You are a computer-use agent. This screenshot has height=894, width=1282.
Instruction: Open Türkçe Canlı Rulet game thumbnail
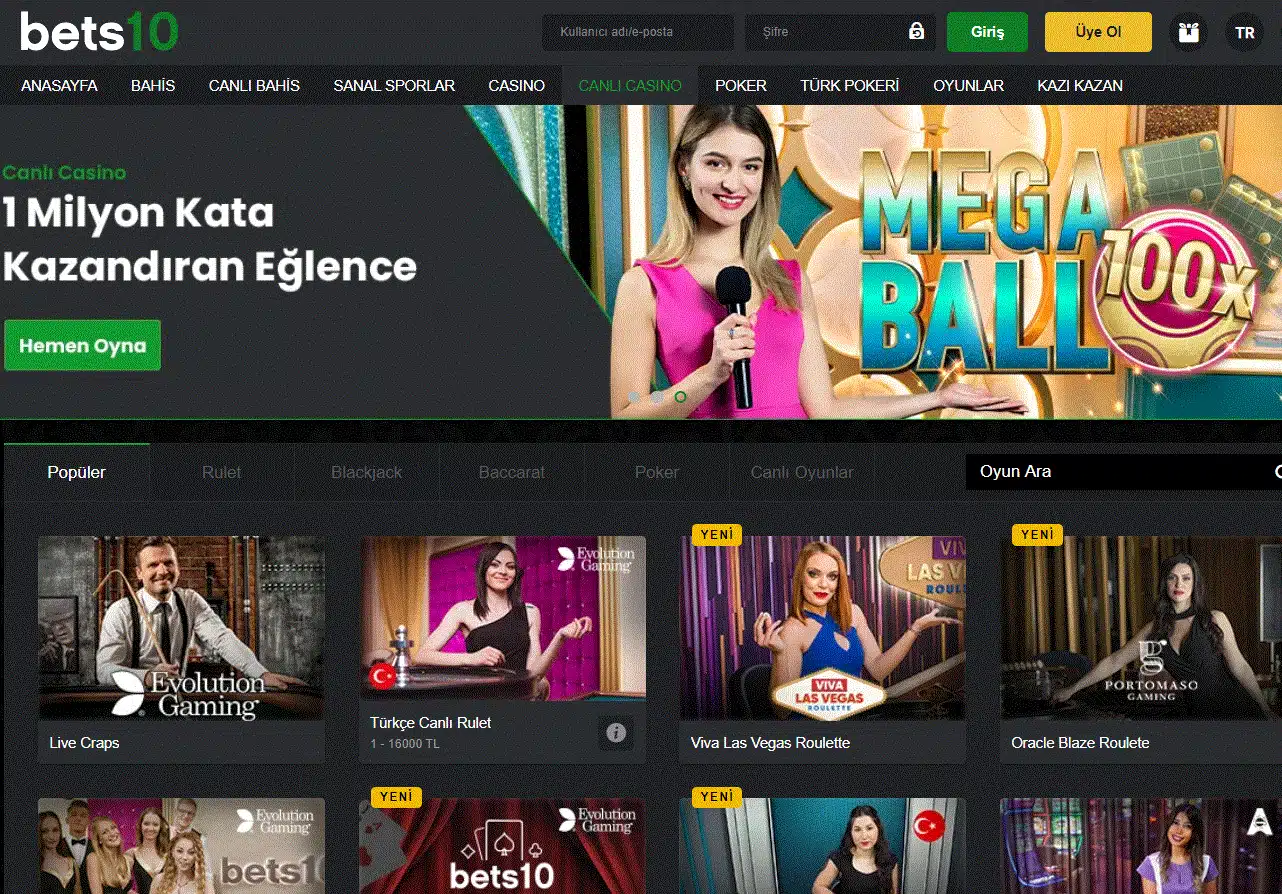tap(503, 618)
